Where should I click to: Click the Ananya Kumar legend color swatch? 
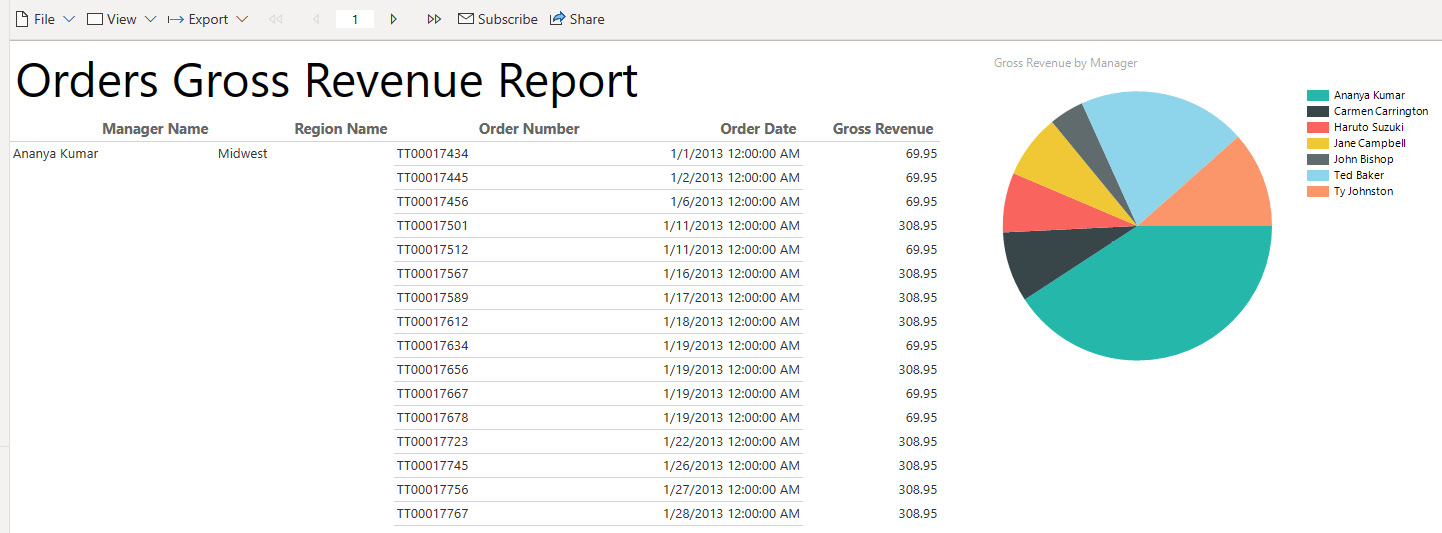click(x=1317, y=95)
